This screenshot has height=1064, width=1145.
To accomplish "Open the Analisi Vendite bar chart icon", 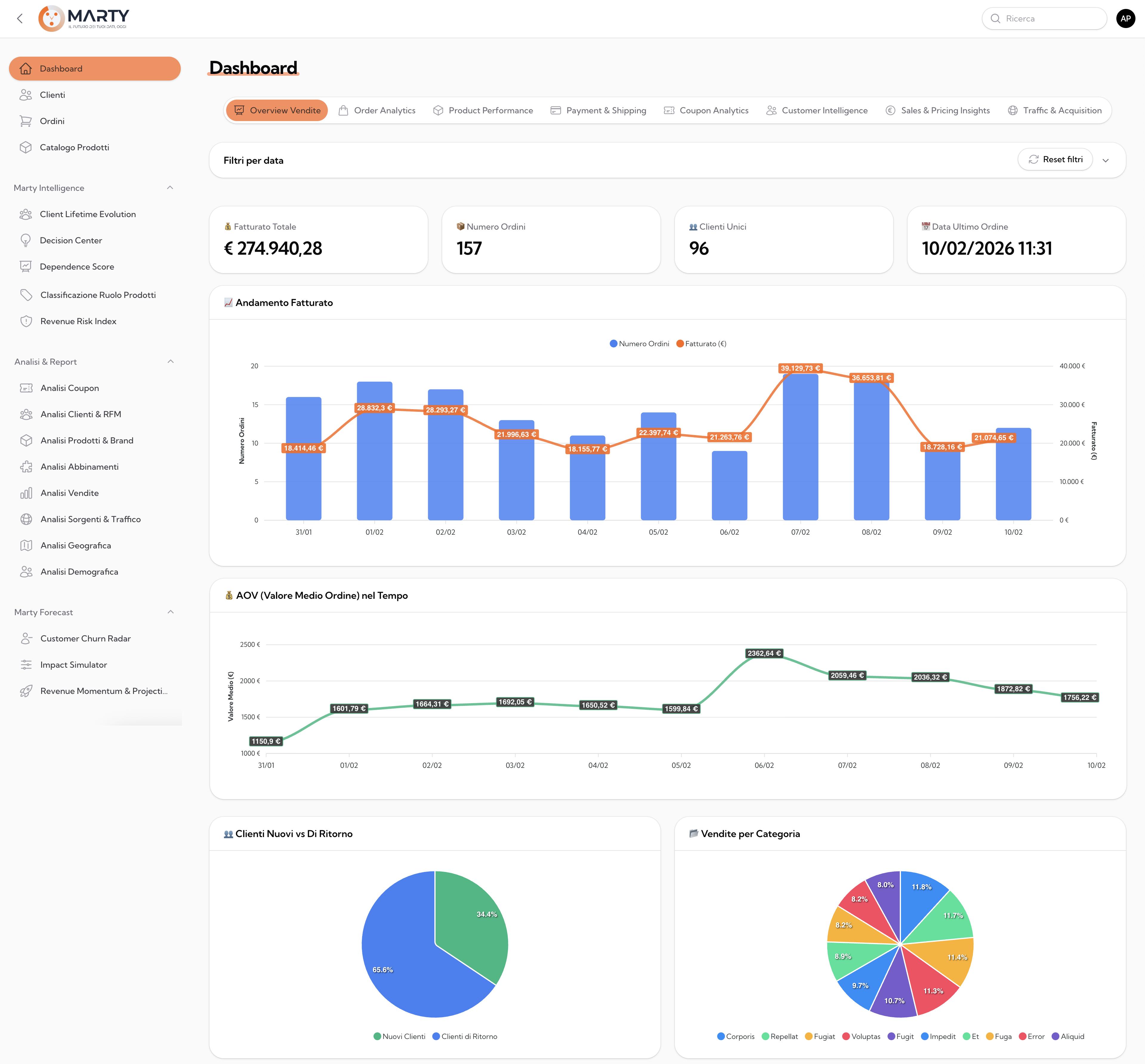I will pyautogui.click(x=26, y=493).
